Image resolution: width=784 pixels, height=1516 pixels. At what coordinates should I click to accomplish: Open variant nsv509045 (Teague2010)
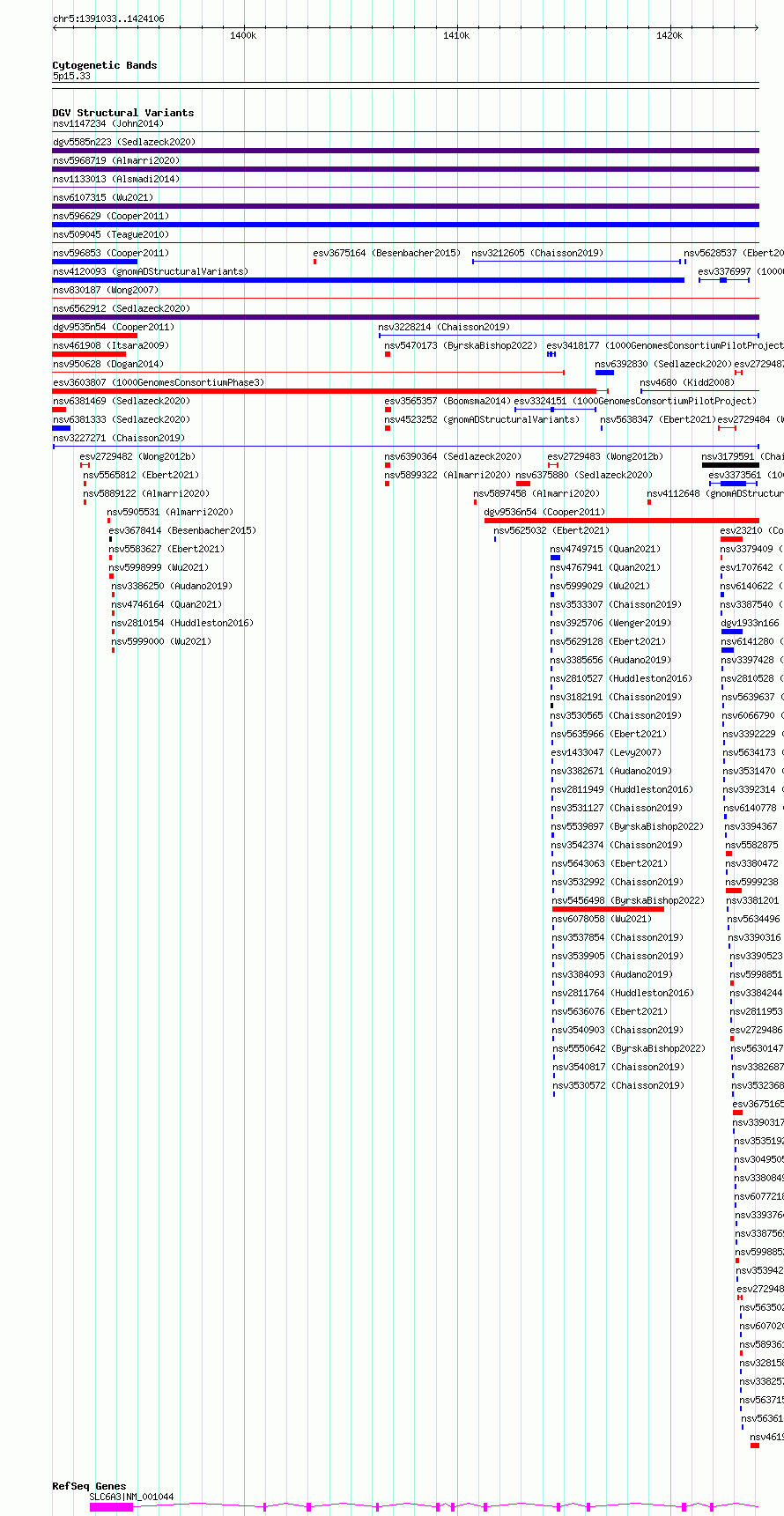pos(111,235)
